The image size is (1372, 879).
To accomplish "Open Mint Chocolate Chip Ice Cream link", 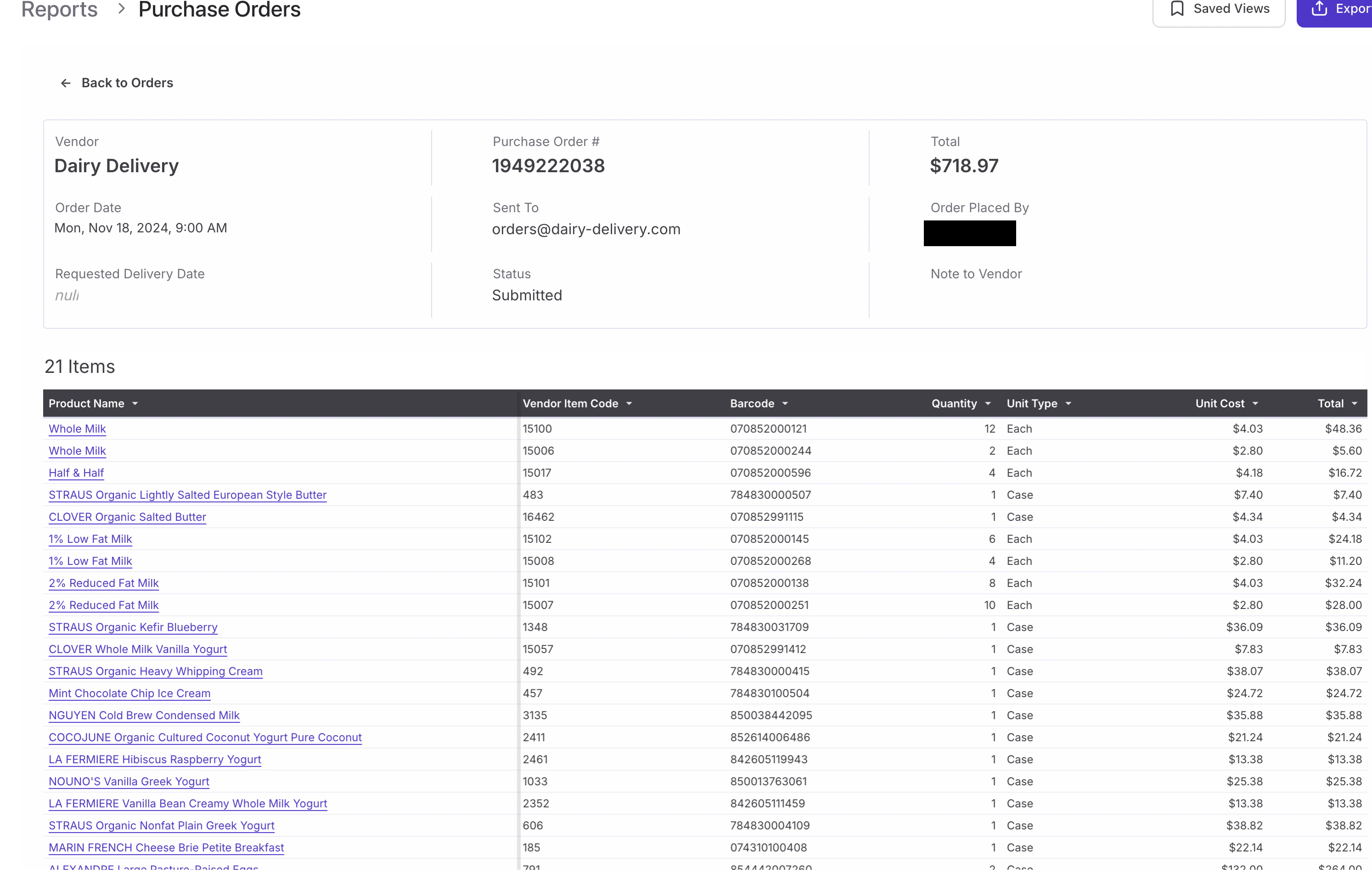I will pyautogui.click(x=129, y=693).
